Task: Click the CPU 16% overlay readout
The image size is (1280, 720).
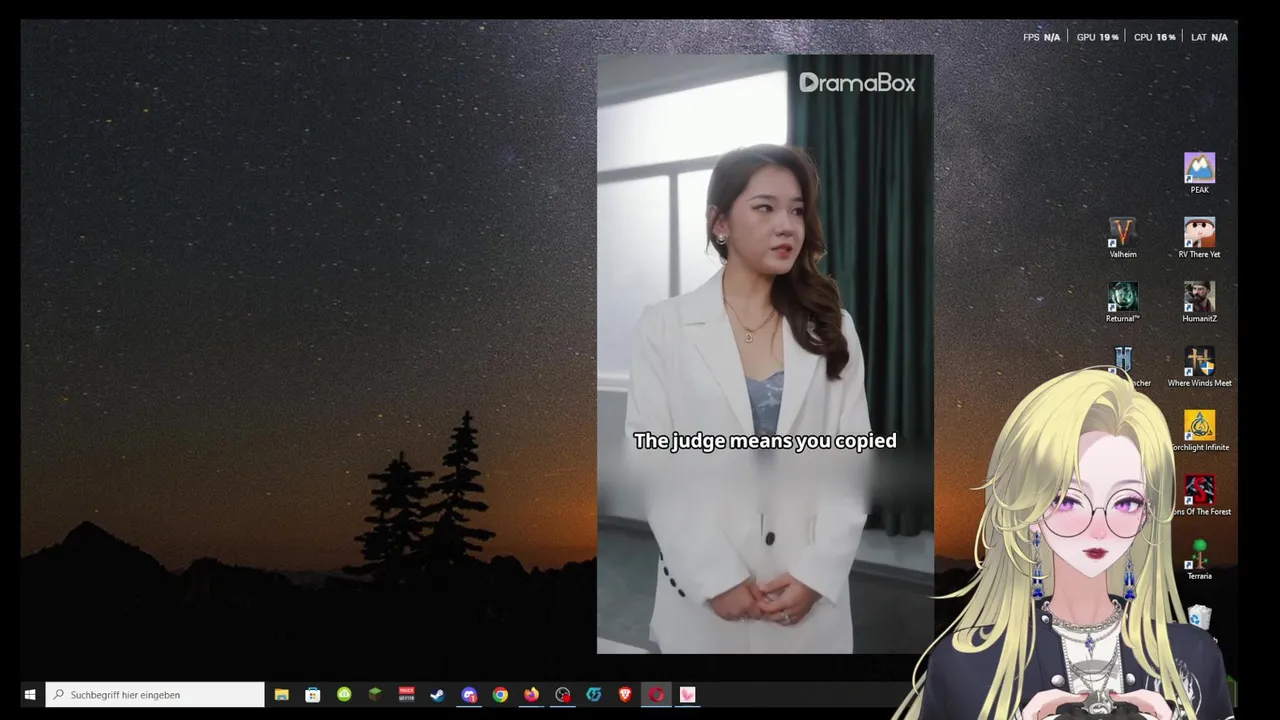Action: (x=1155, y=37)
